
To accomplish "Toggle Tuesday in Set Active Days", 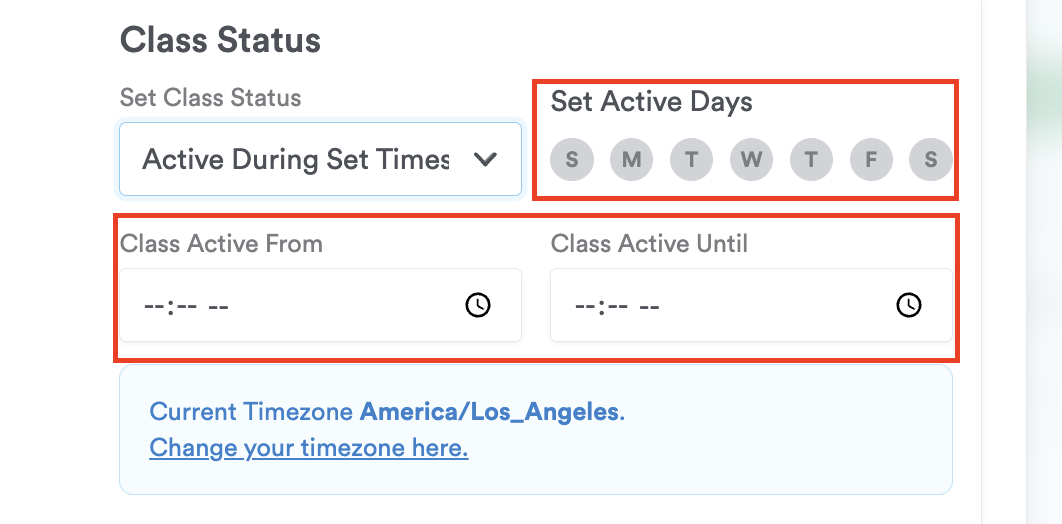I will tap(691, 159).
